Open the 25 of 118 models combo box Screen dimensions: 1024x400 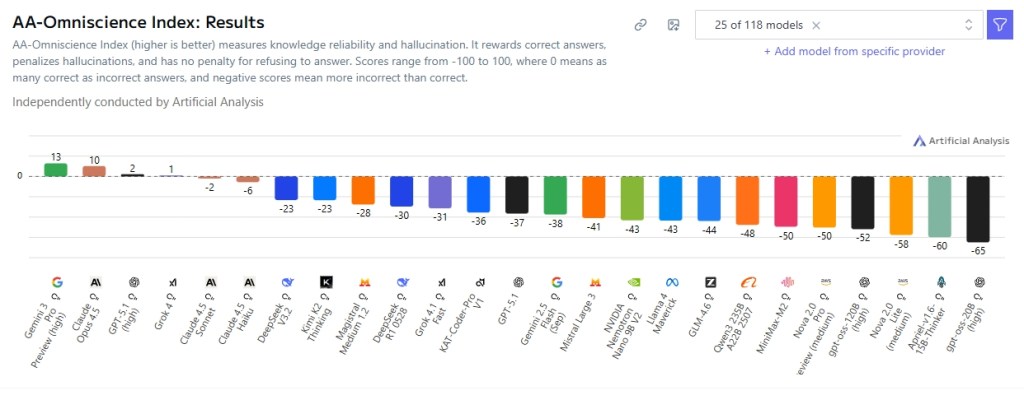[x=760, y=25]
